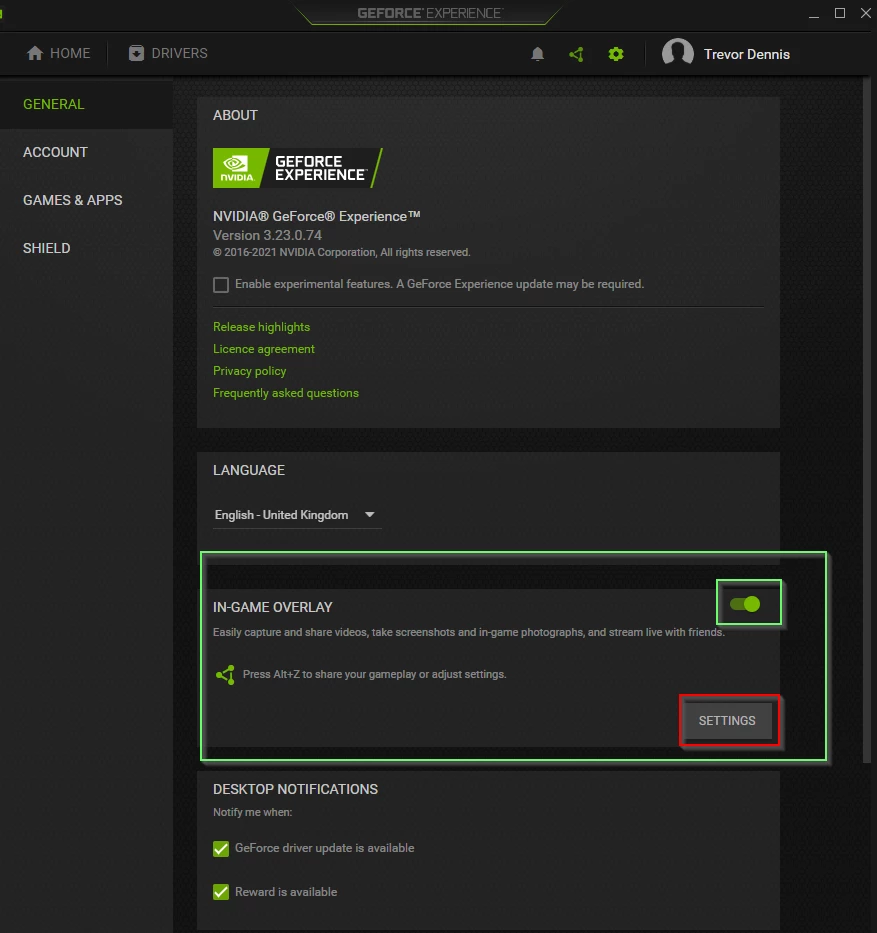Click the LANGUAGE section heading

[249, 470]
